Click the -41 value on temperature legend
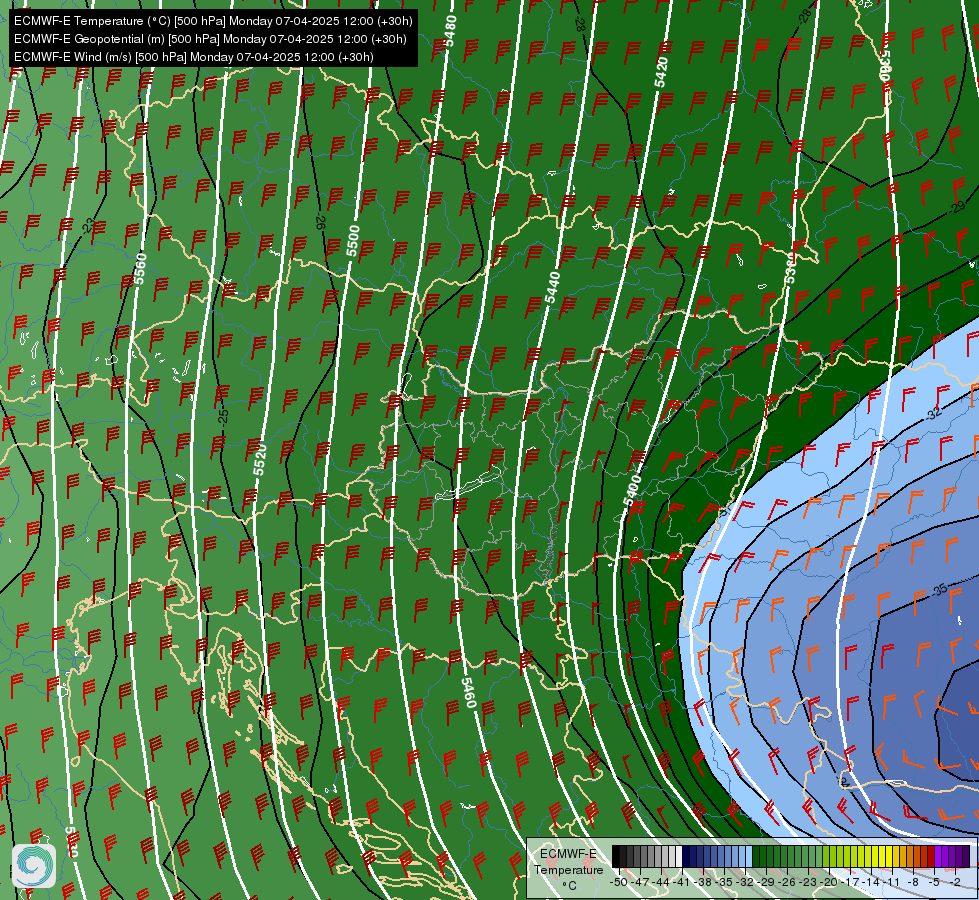This screenshot has width=979, height=900. pyautogui.click(x=681, y=882)
